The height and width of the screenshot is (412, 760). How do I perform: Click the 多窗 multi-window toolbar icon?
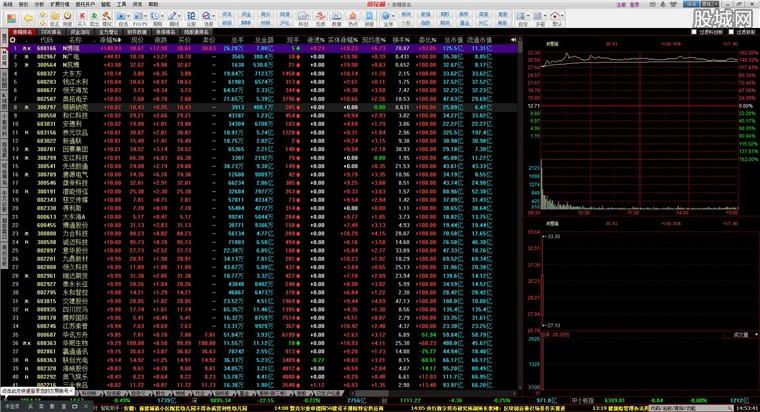[x=539, y=18]
